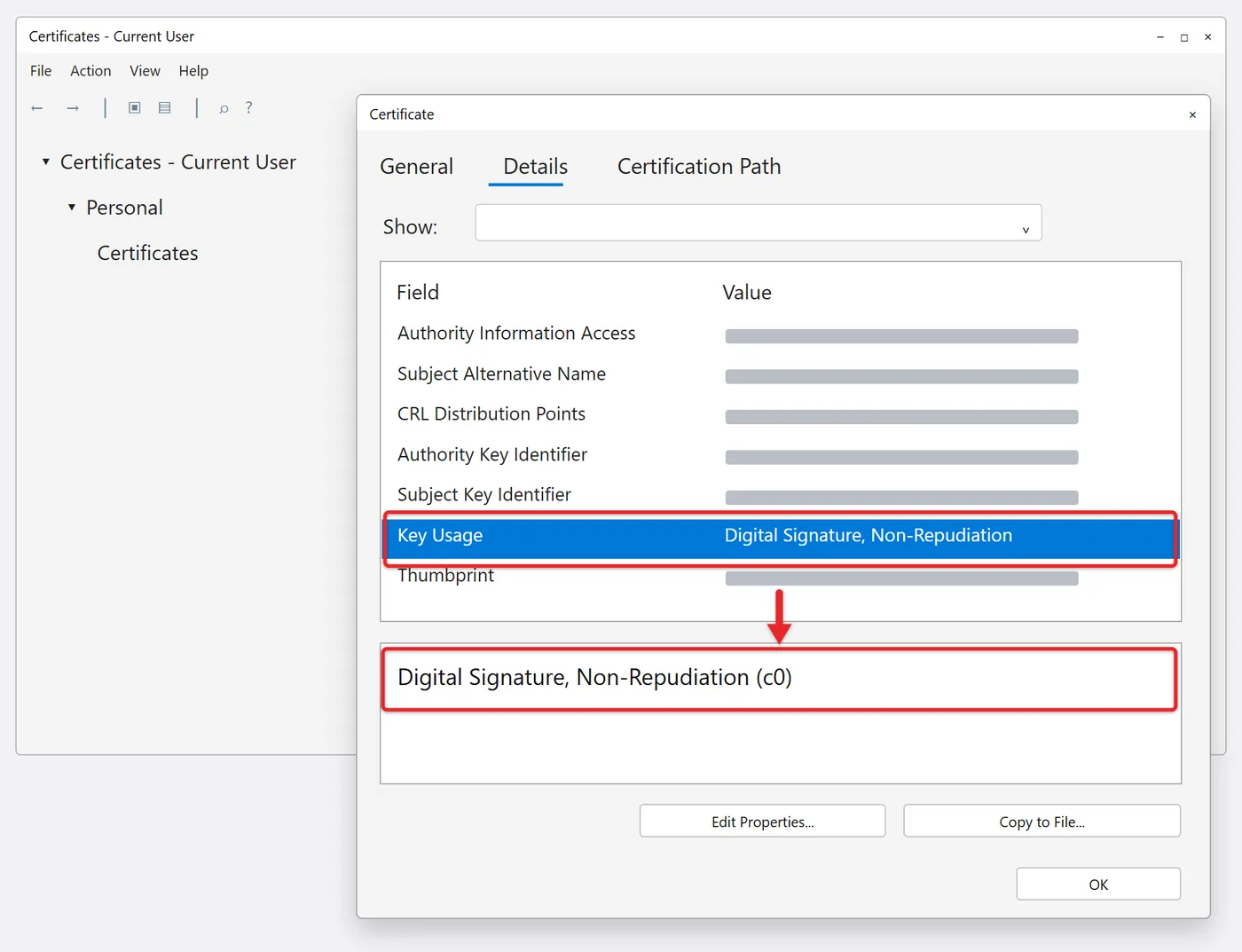Close the Certificate dialog

[x=1192, y=114]
